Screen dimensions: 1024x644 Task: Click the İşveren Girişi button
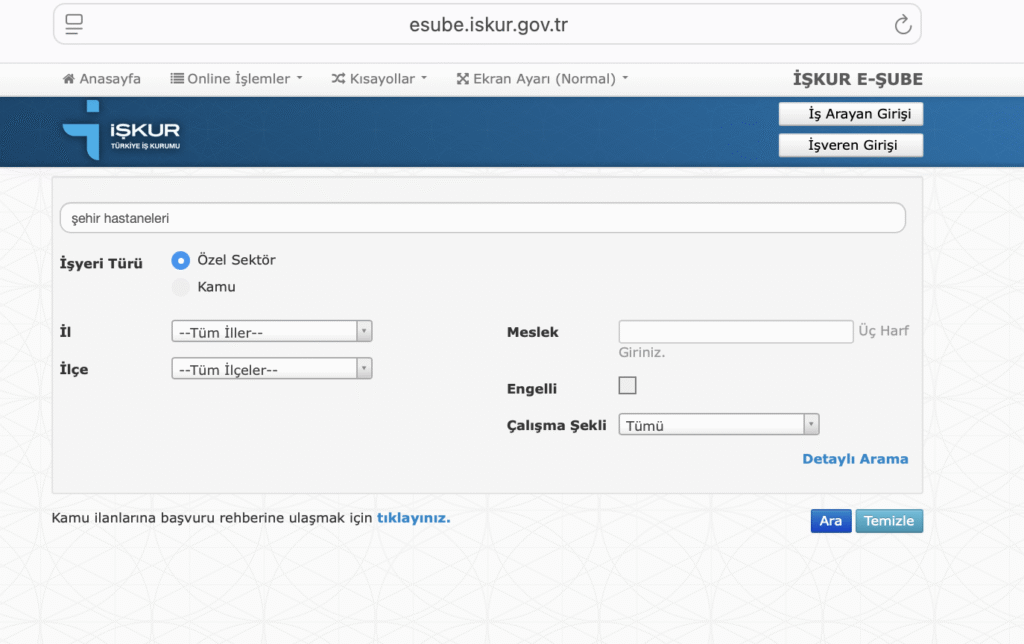pyautogui.click(x=851, y=145)
